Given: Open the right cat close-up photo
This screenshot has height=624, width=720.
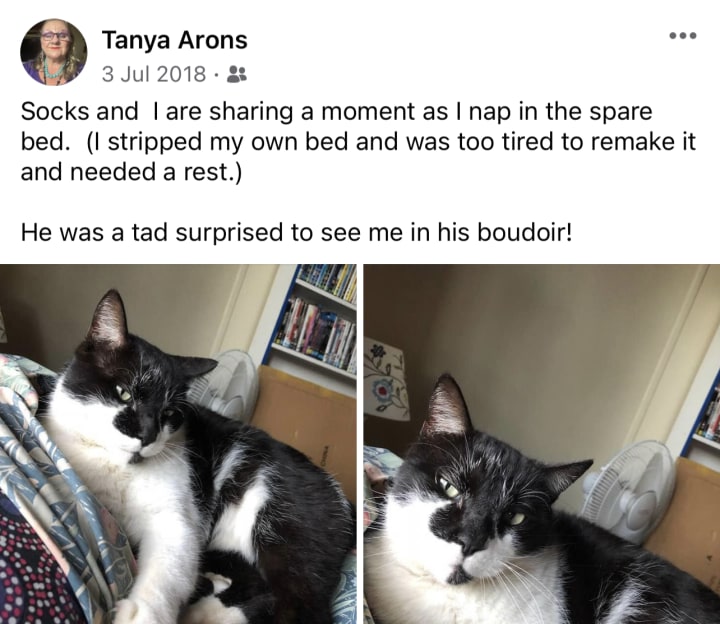Looking at the screenshot, I should click(x=542, y=444).
